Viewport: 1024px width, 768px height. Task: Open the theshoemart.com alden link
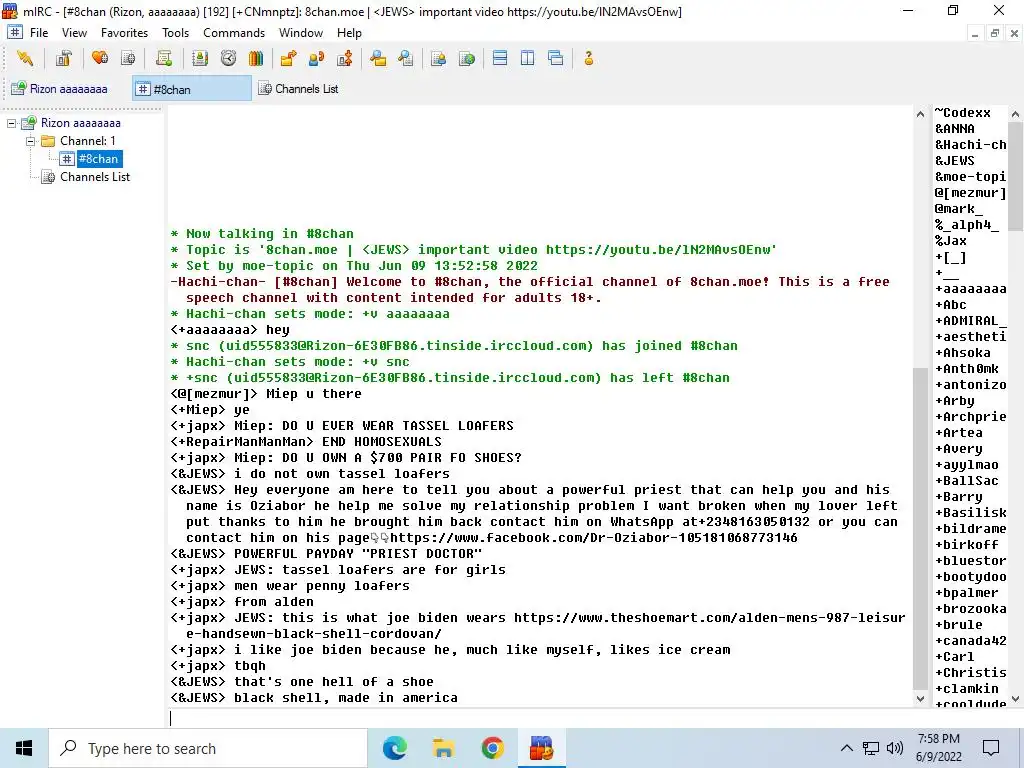click(x=709, y=618)
